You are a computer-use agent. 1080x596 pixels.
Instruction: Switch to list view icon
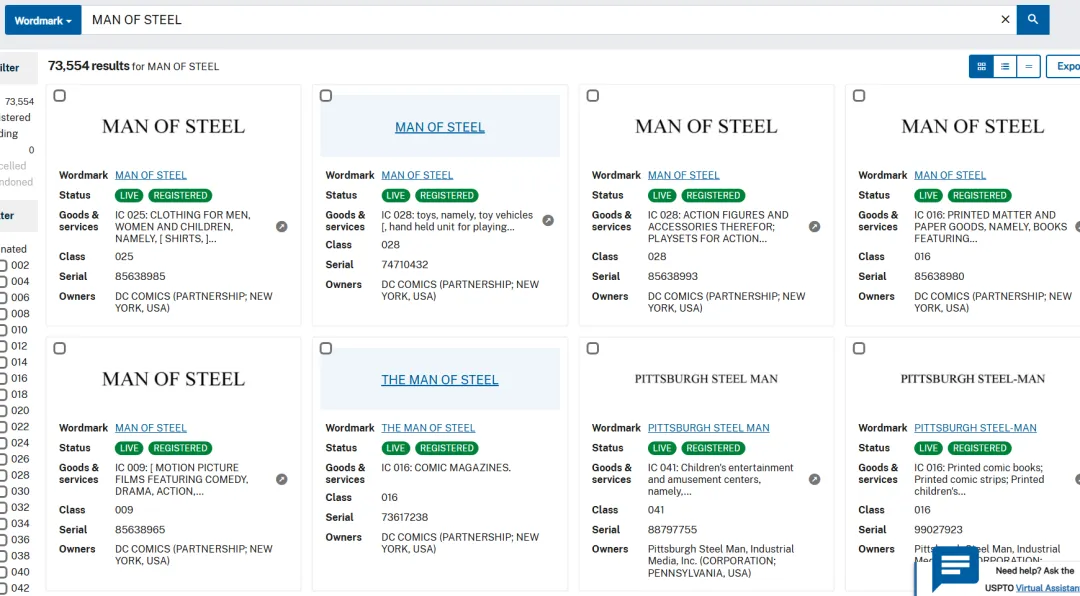click(x=1005, y=66)
